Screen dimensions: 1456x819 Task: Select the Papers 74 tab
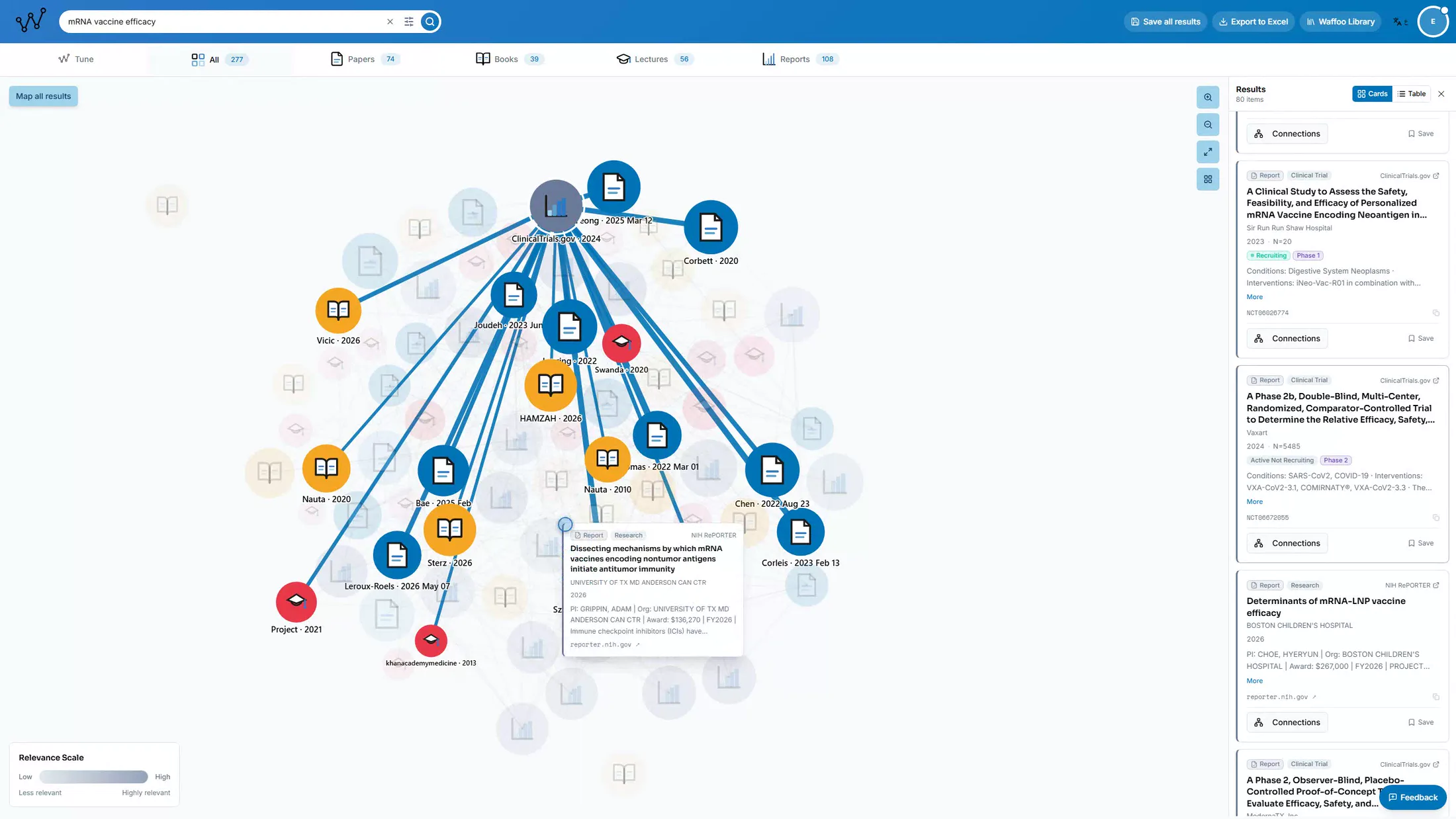365,59
